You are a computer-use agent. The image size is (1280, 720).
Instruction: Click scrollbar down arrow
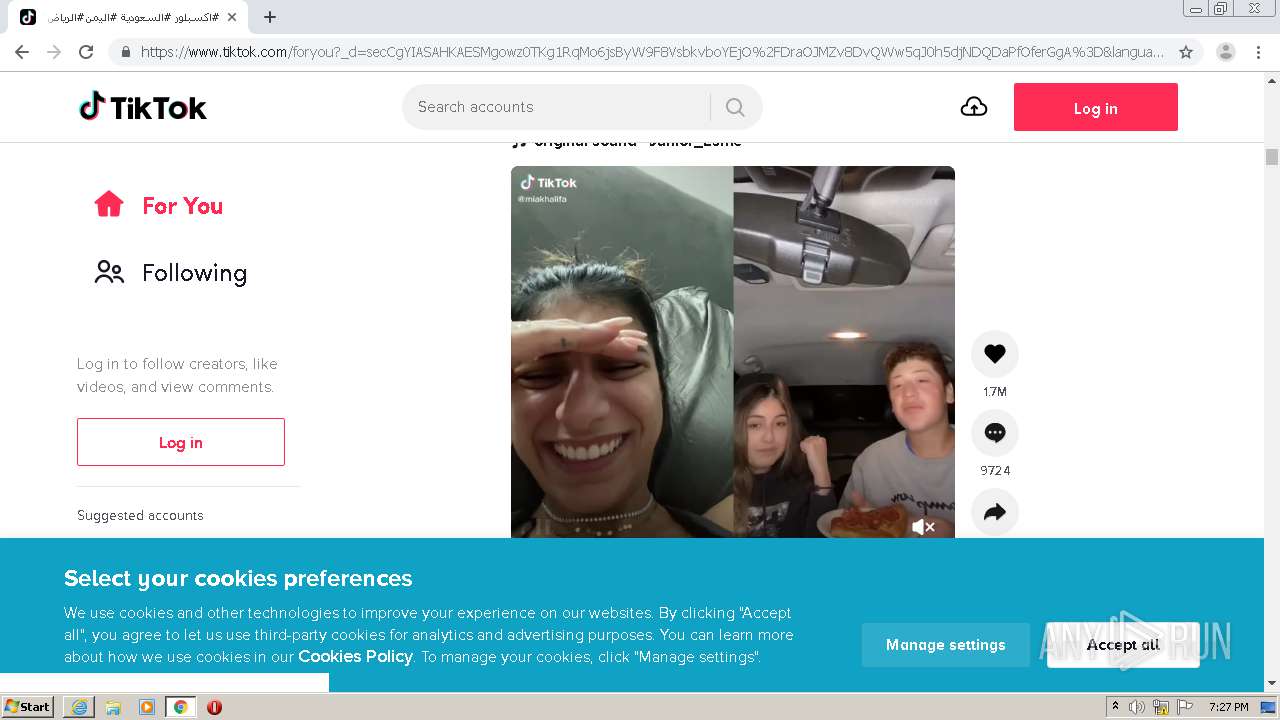tap(1272, 684)
